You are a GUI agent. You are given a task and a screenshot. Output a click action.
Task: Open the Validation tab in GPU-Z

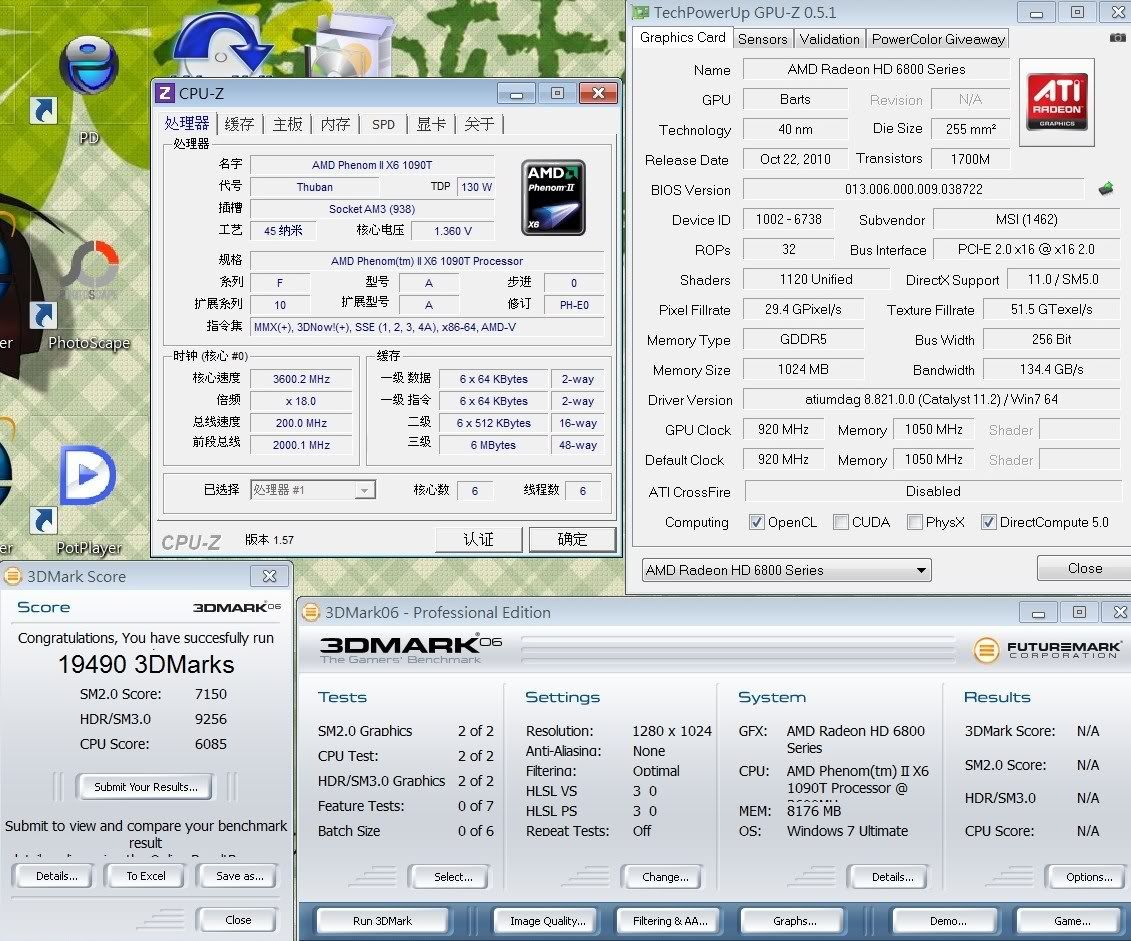click(829, 39)
